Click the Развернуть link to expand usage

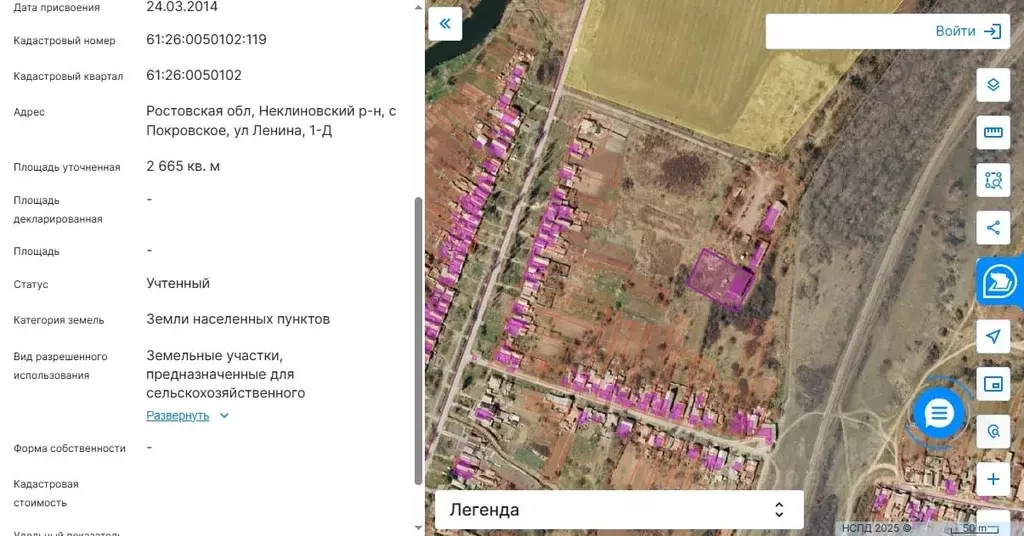coord(178,416)
